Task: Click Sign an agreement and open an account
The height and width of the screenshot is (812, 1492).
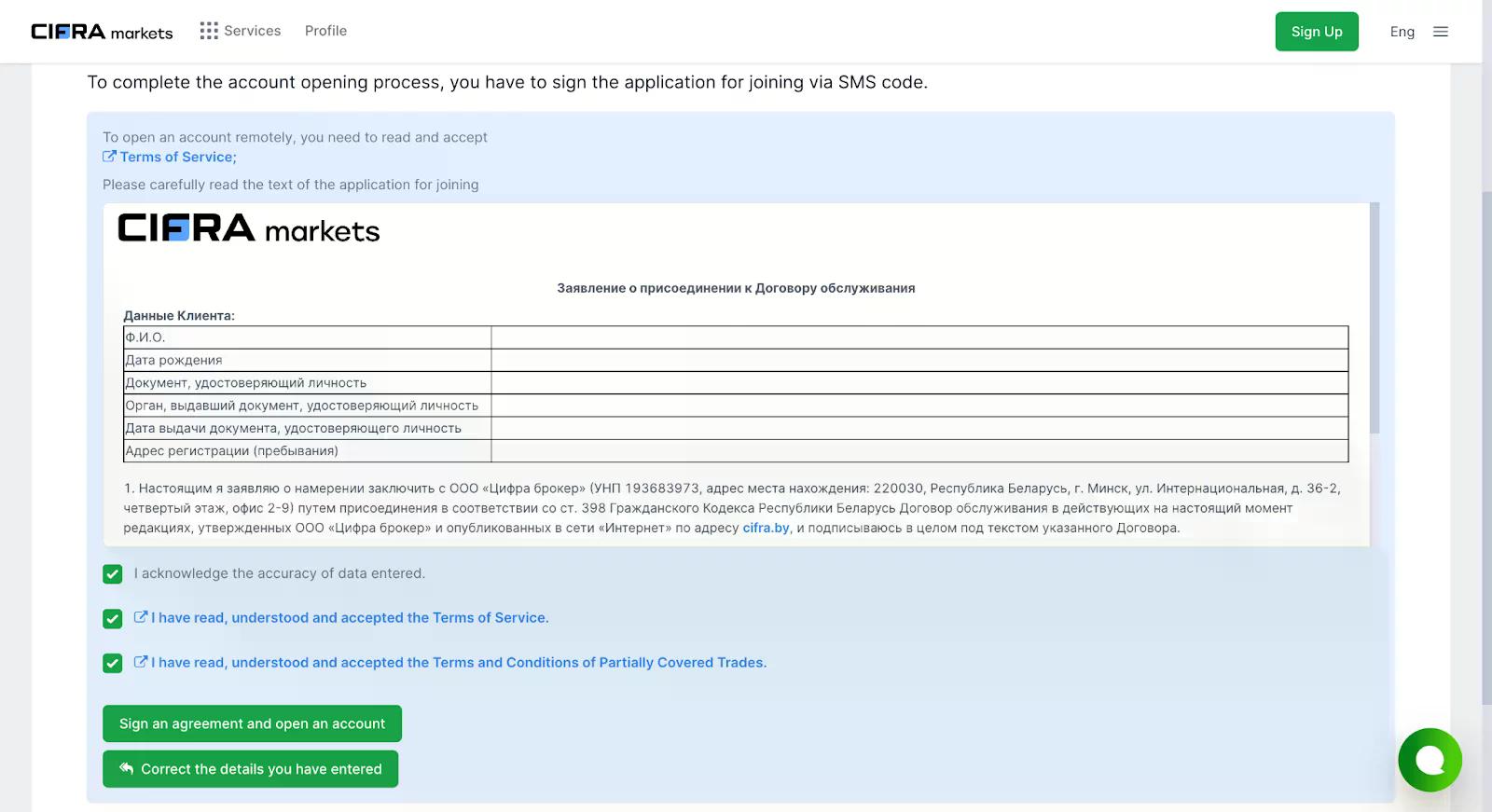Action: point(252,723)
